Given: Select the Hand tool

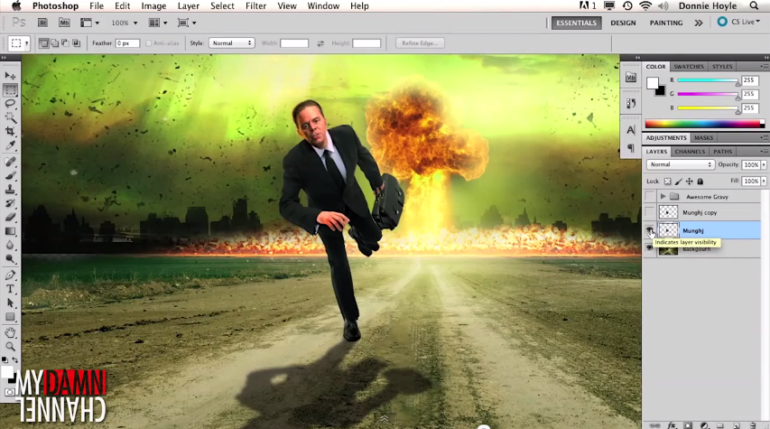Looking at the screenshot, I should [10, 333].
